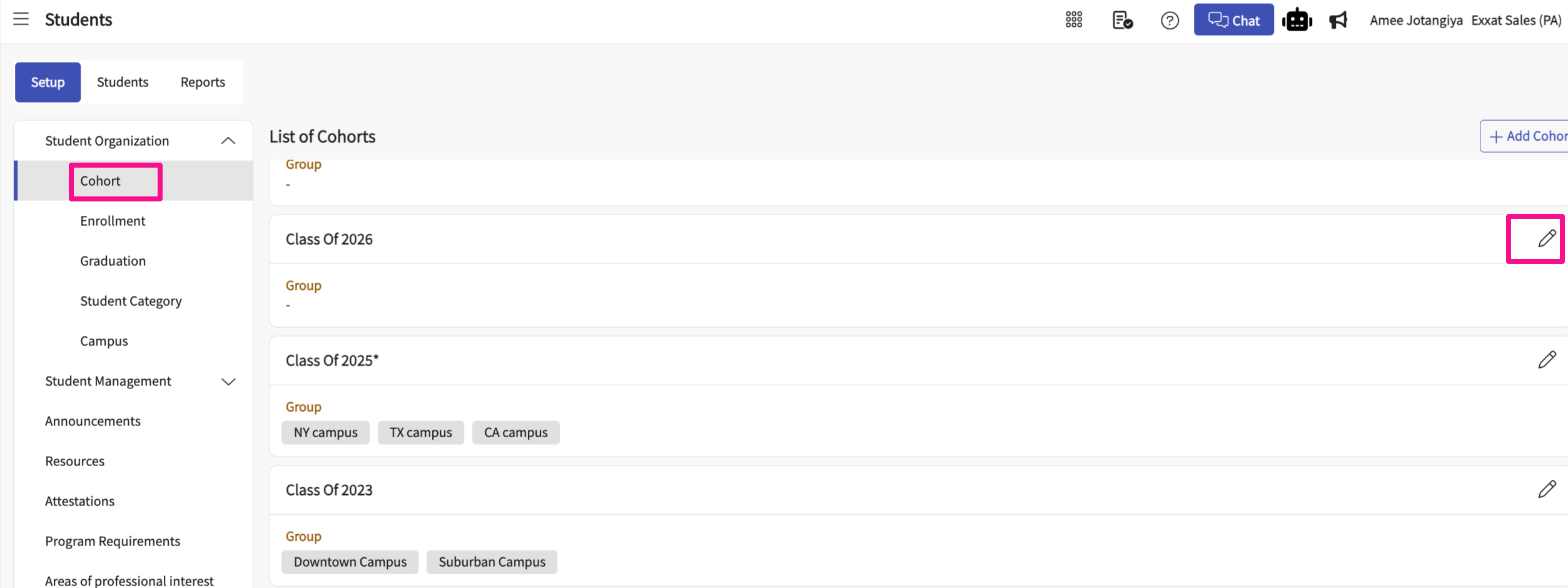Click the megaphone announcements icon
Viewport: 1568px width, 588px height.
tap(1338, 20)
